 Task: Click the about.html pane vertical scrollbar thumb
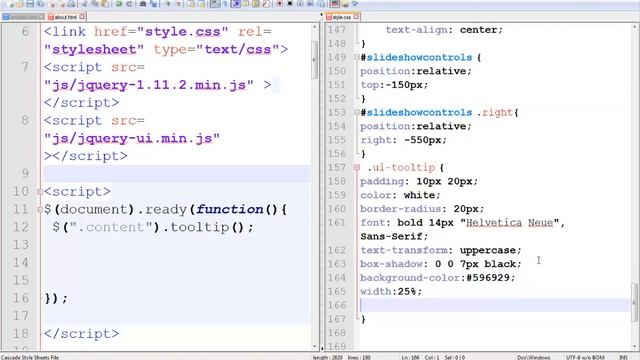coord(315,60)
